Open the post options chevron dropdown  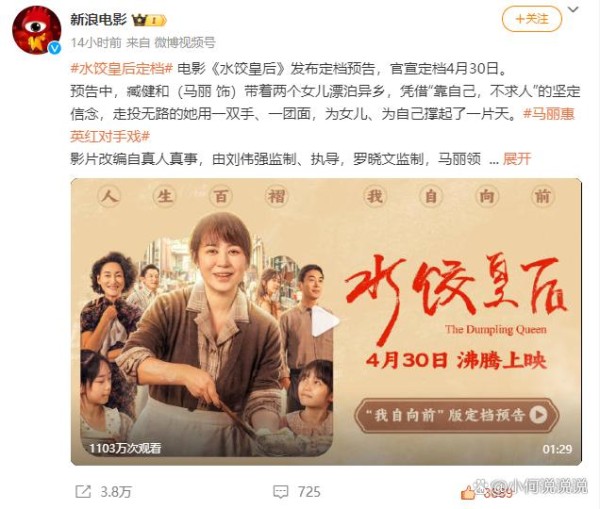click(x=573, y=10)
